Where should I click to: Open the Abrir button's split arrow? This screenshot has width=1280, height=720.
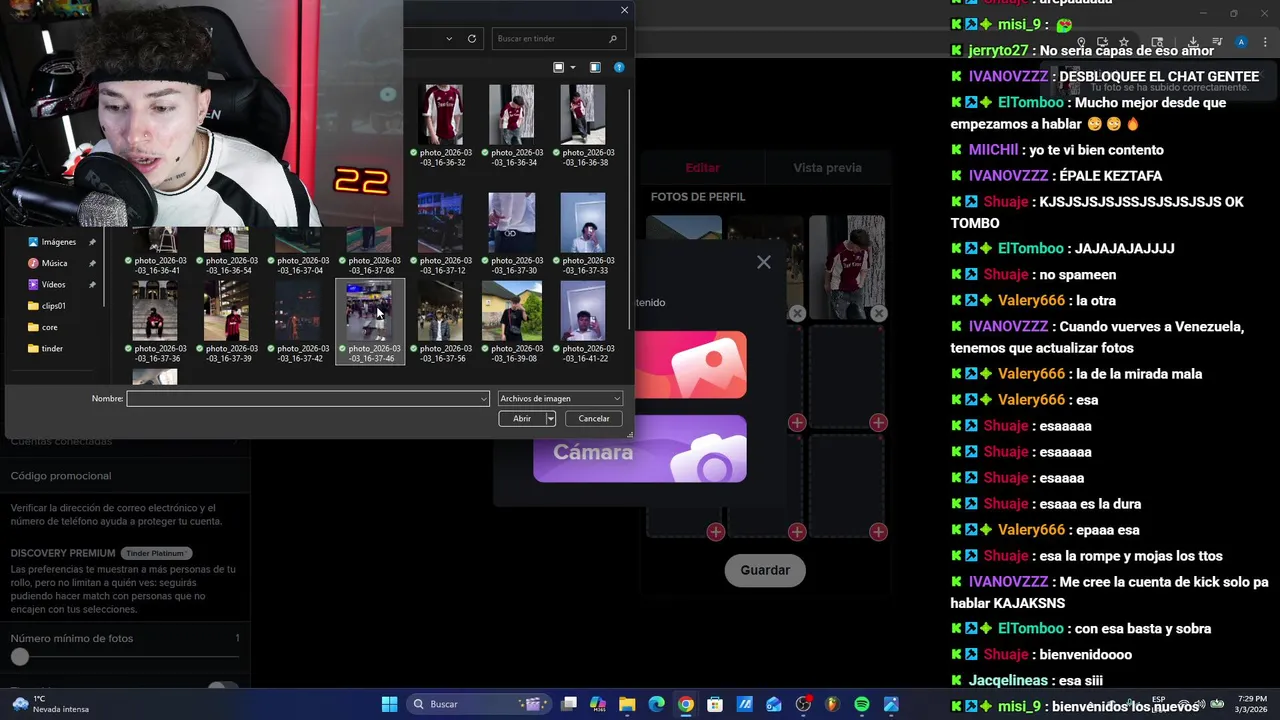click(550, 419)
